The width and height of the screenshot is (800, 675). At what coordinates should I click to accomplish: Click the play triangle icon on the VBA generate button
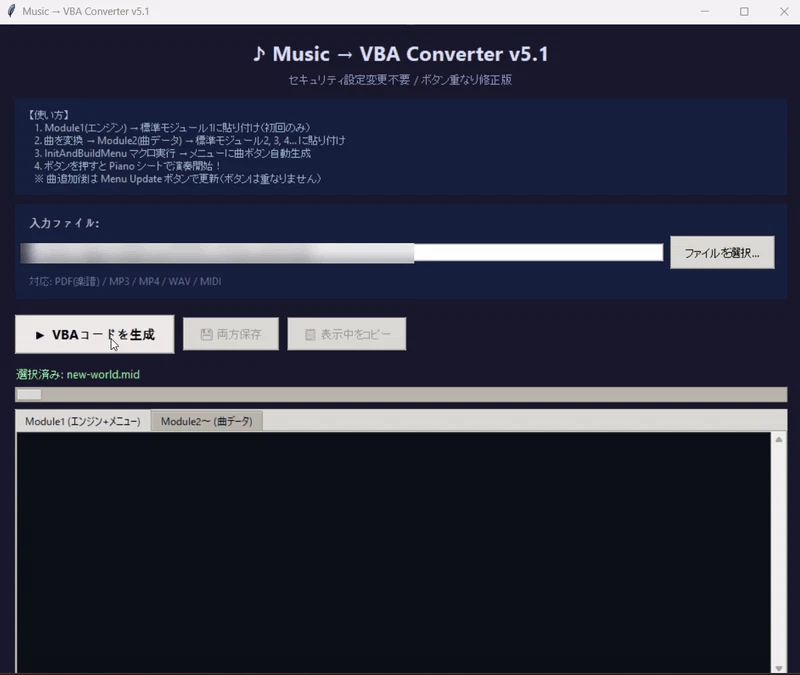click(x=40, y=335)
